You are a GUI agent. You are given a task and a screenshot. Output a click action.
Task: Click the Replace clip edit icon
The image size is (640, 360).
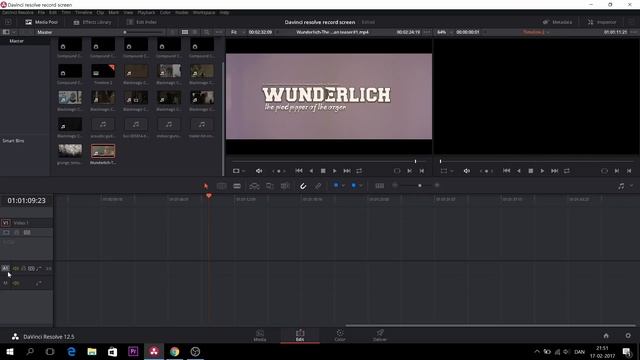point(285,186)
